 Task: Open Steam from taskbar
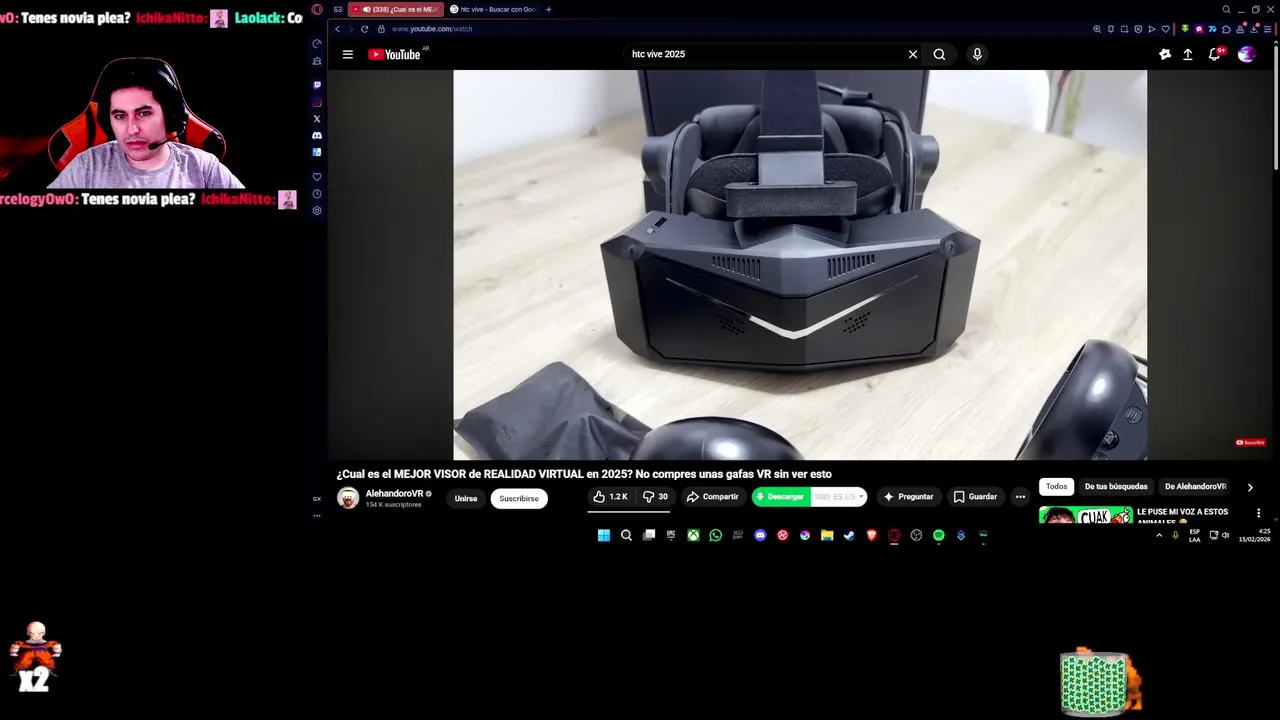pyautogui.click(x=849, y=536)
